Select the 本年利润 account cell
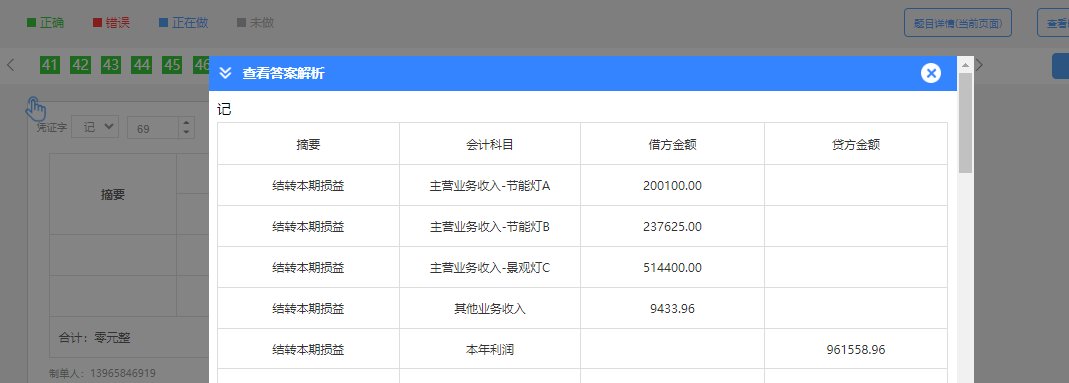 coord(490,350)
